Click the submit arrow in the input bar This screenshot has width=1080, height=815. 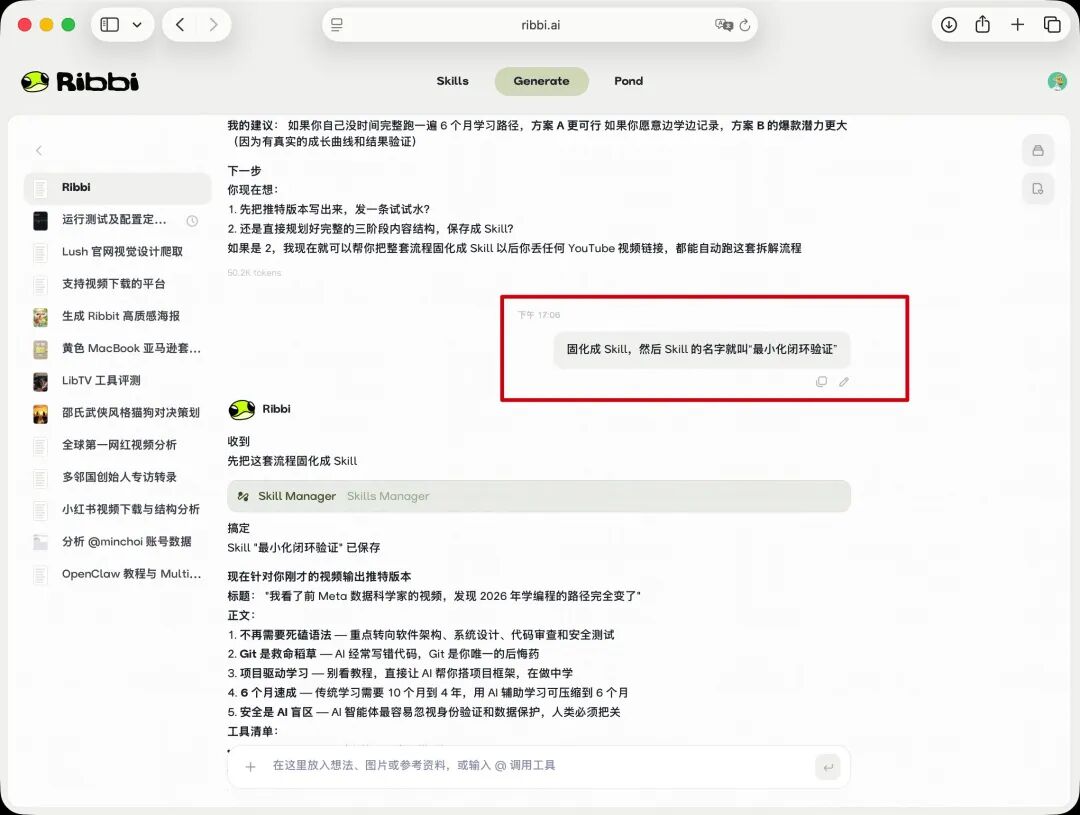tap(828, 767)
